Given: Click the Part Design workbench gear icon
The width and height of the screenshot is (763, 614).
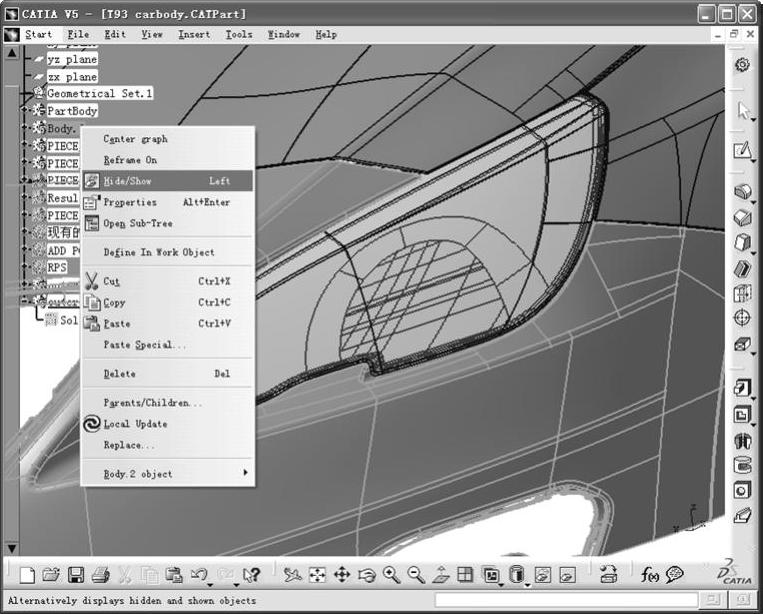Looking at the screenshot, I should 742,64.
